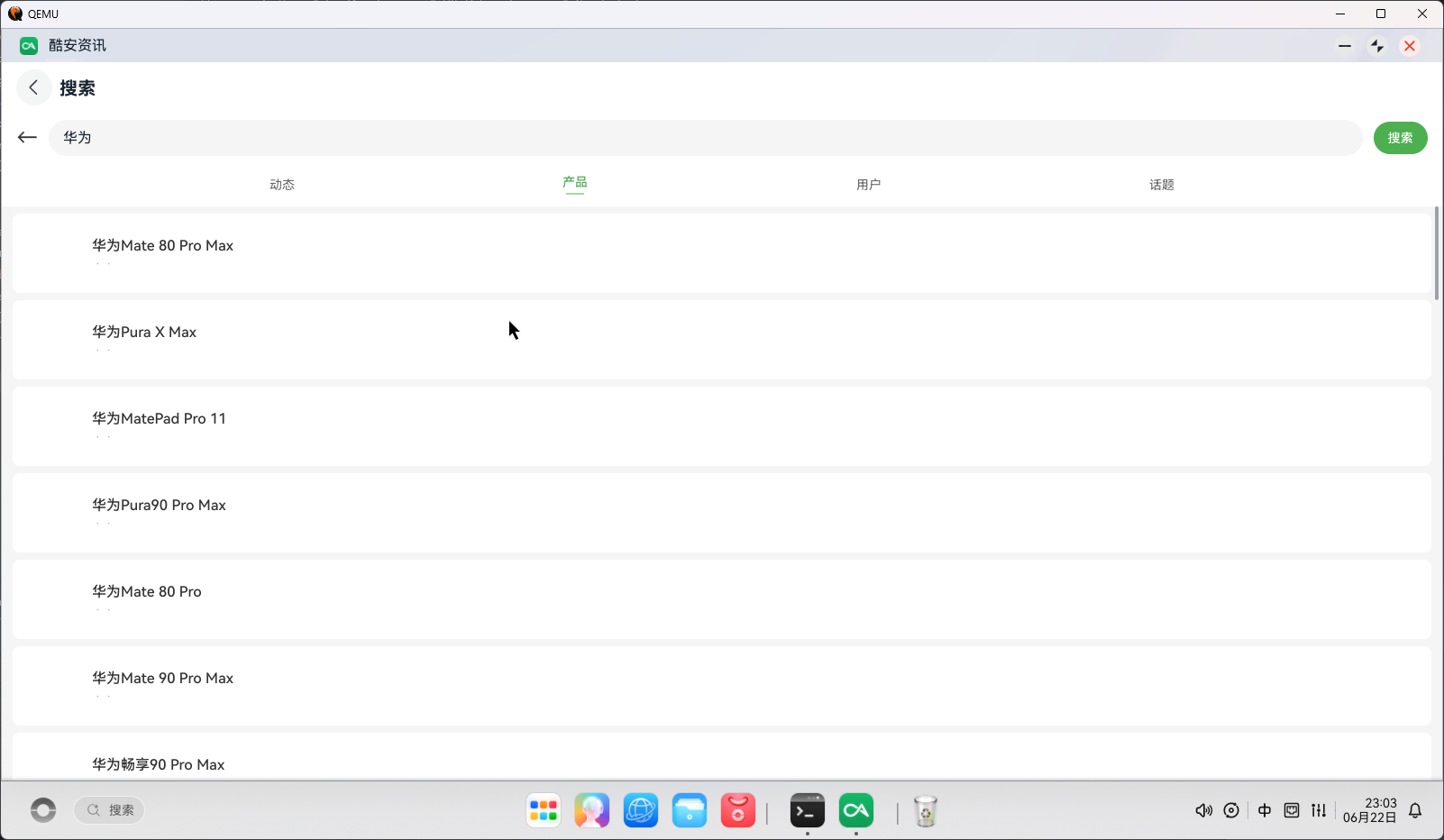Open the red app store bag icon
Viewport: 1444px width, 840px height.
tap(738, 811)
